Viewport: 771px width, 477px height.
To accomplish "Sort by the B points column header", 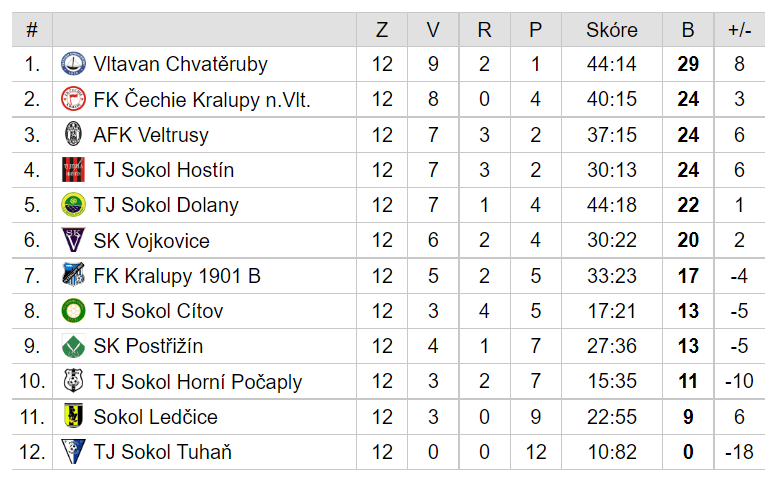I will (688, 30).
